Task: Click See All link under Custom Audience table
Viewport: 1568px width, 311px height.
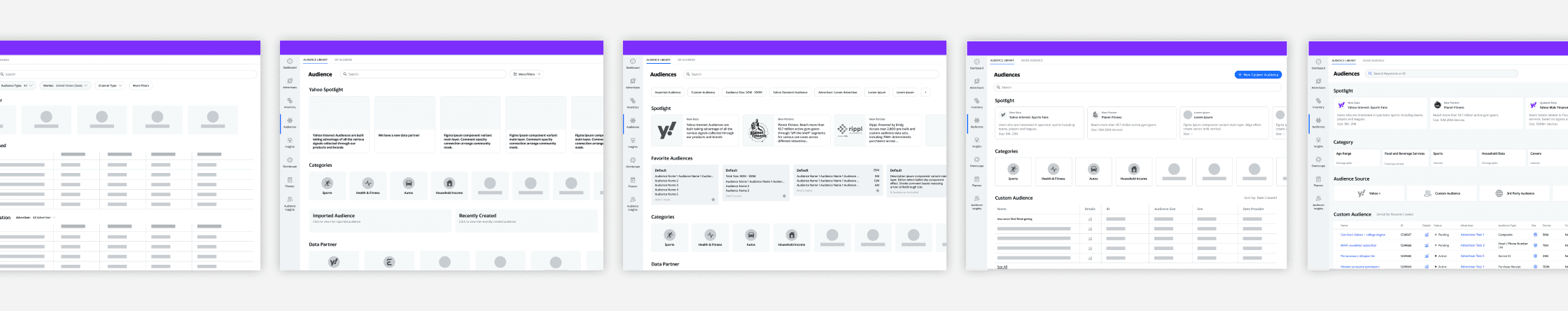Action: coord(1002,267)
